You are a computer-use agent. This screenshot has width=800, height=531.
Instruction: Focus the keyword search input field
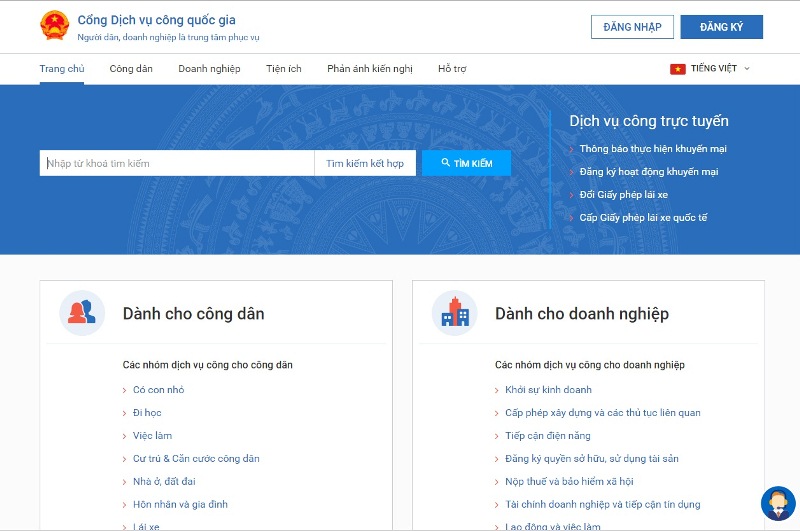[x=177, y=163]
